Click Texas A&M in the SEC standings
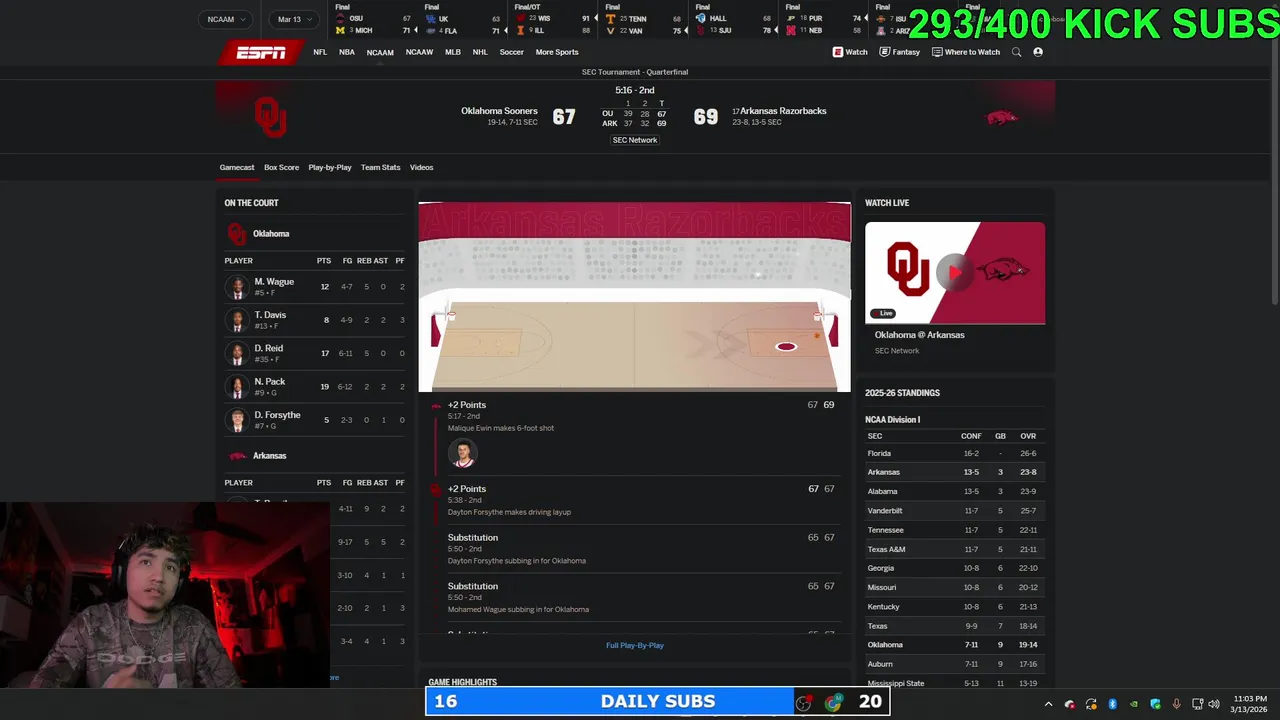 coord(886,549)
